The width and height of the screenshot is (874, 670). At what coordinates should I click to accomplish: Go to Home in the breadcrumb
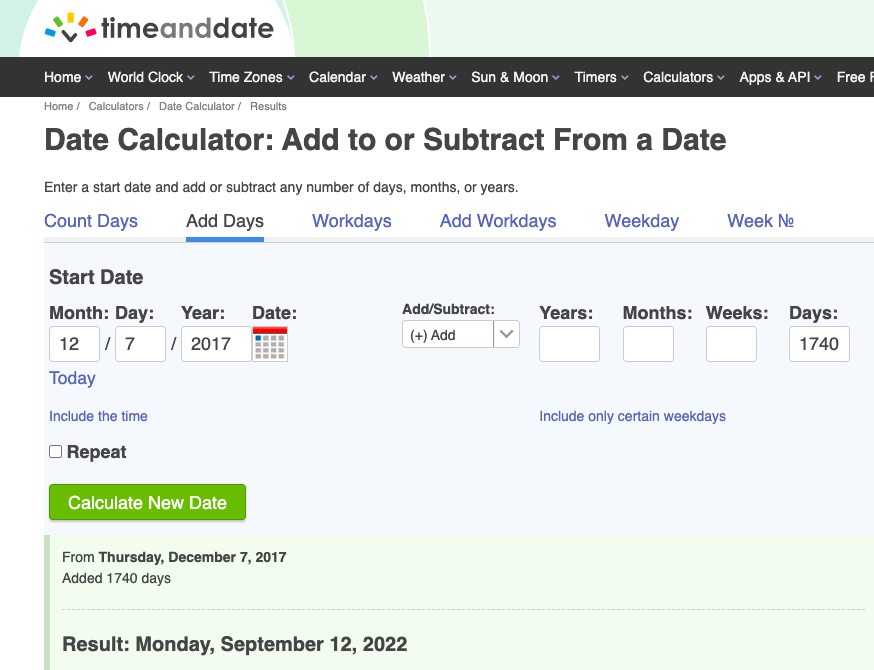pyautogui.click(x=59, y=106)
